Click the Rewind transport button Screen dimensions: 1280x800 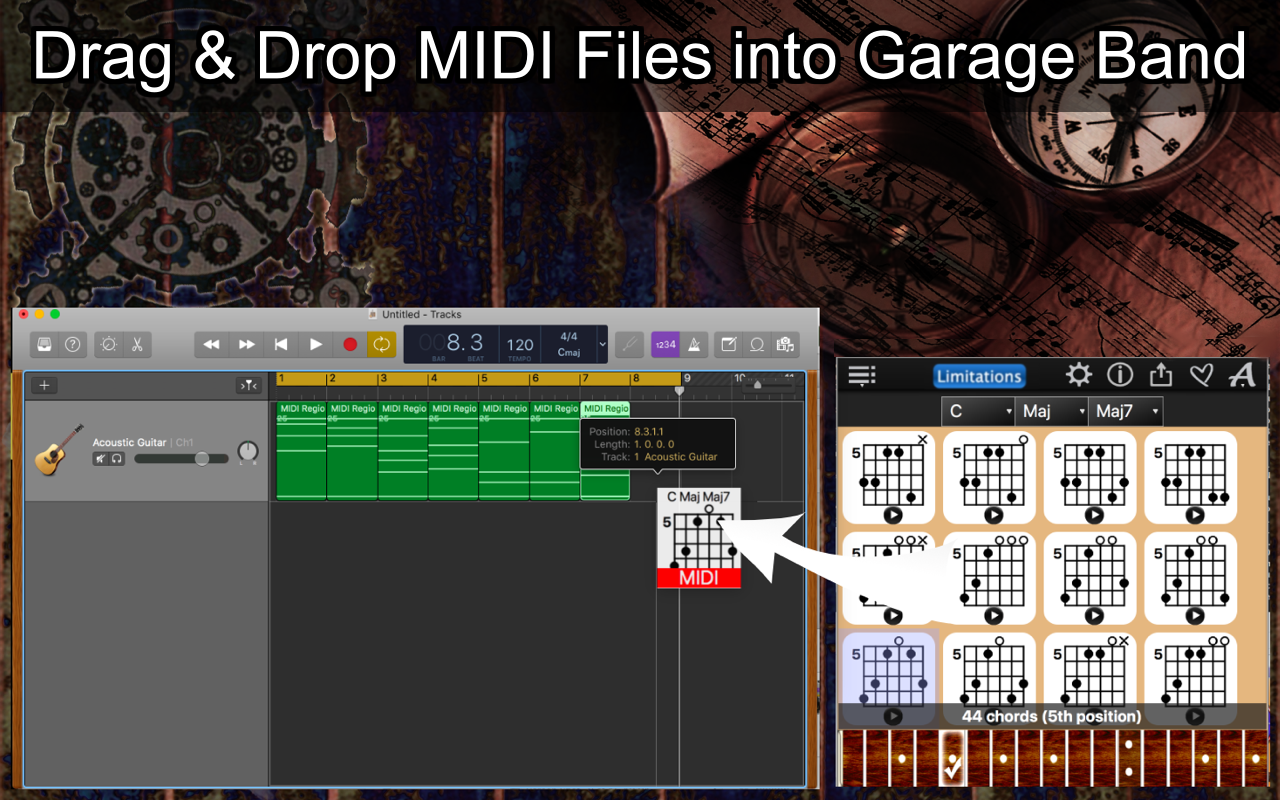211,344
